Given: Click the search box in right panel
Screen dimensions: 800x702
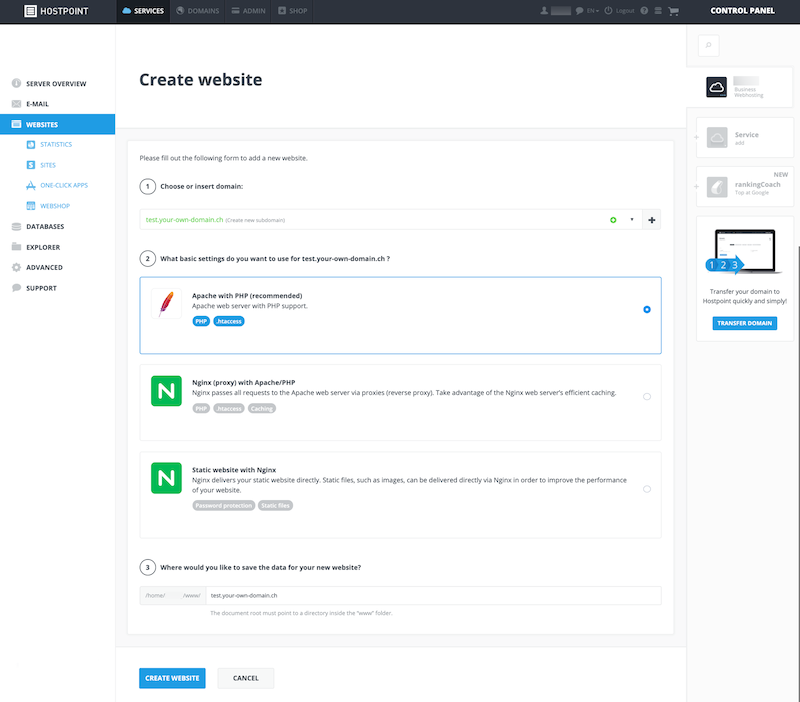Looking at the screenshot, I should (x=708, y=45).
